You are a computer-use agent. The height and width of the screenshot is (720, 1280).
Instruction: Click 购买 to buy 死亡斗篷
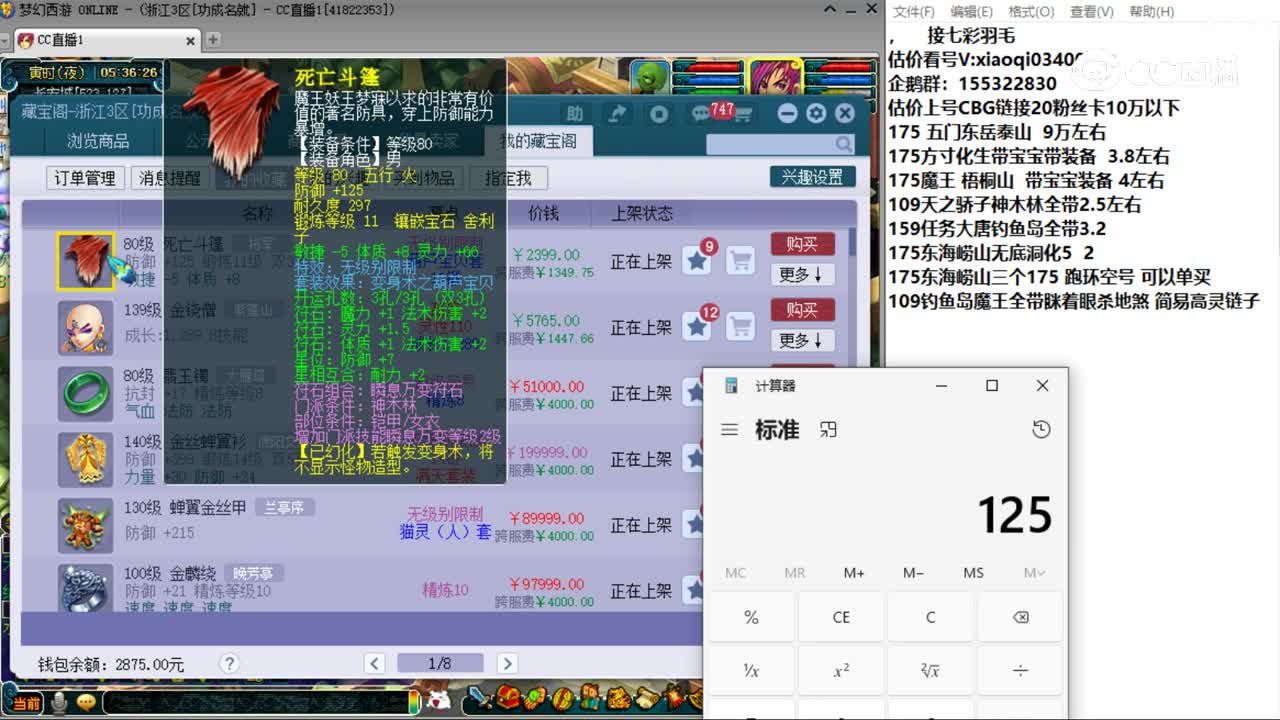tap(802, 243)
